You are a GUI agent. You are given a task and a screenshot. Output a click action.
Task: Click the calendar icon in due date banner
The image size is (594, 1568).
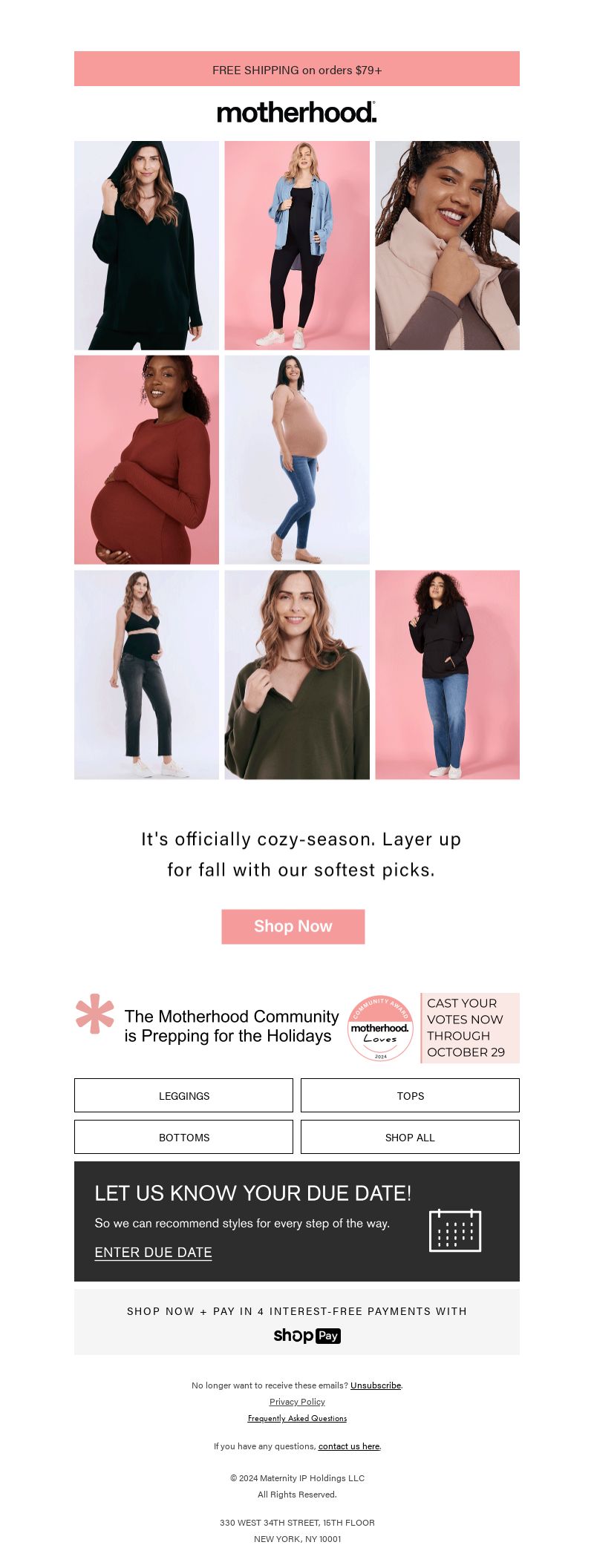[455, 1230]
